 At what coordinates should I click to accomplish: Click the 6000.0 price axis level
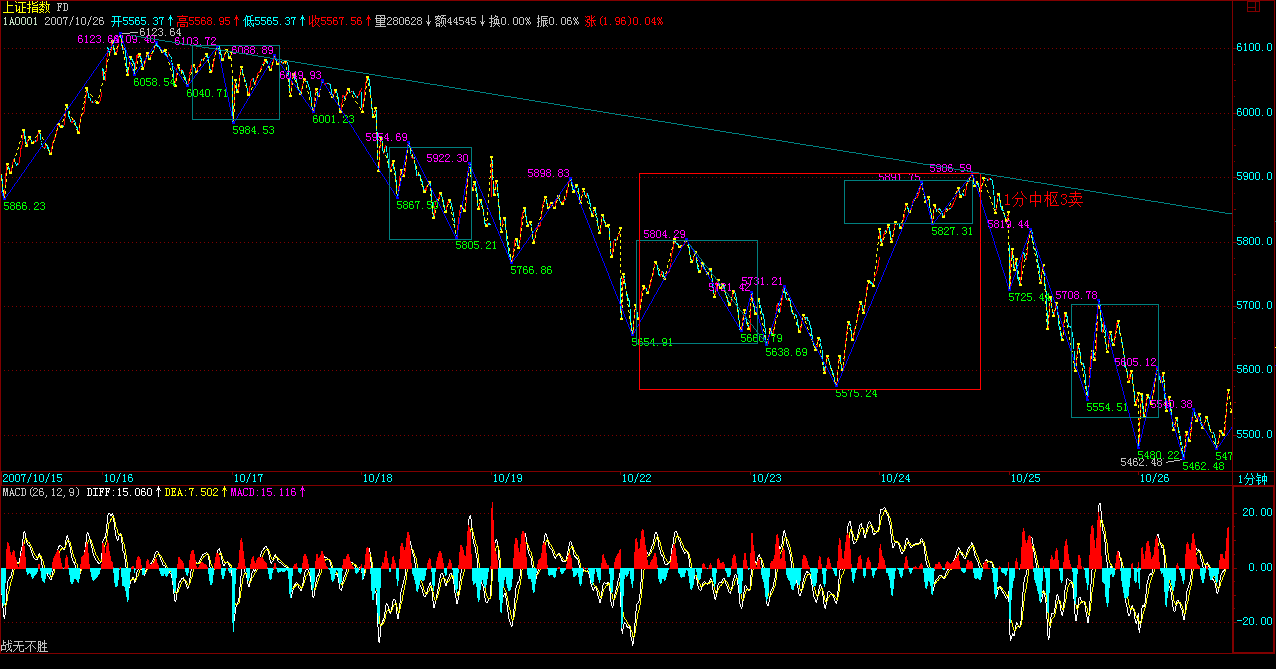pyautogui.click(x=1254, y=112)
